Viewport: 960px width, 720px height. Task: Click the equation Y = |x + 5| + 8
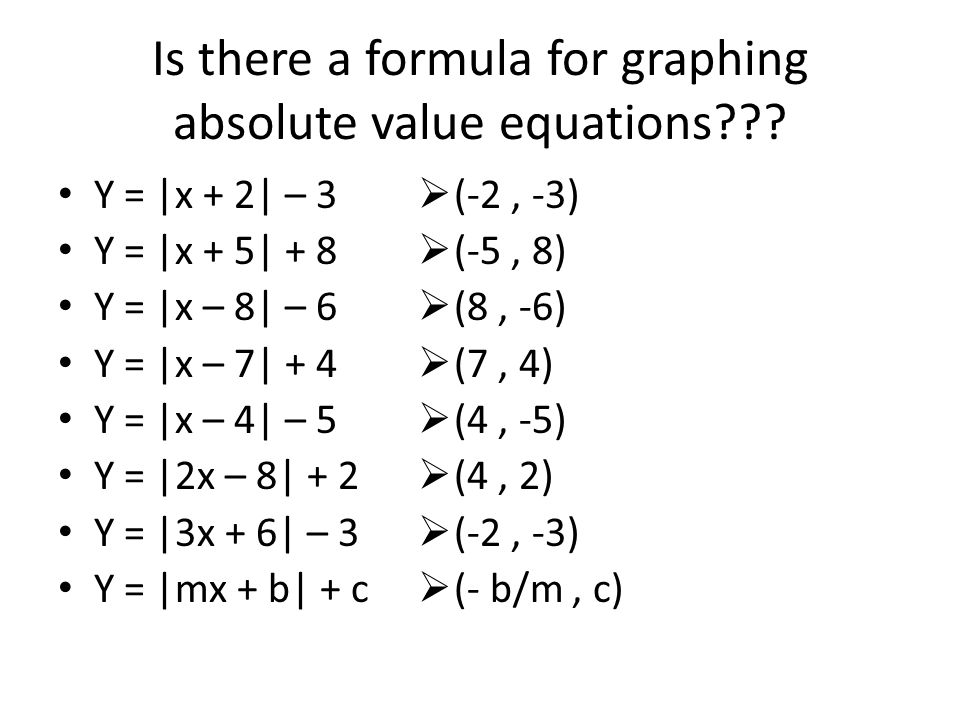[215, 252]
